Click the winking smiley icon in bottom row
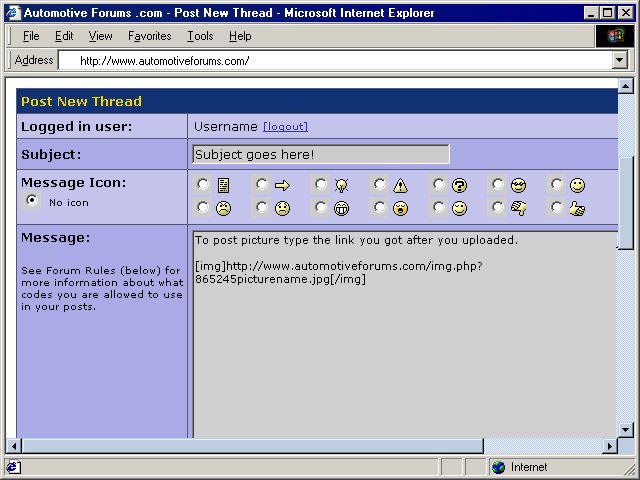The height and width of the screenshot is (480, 640). 459,209
